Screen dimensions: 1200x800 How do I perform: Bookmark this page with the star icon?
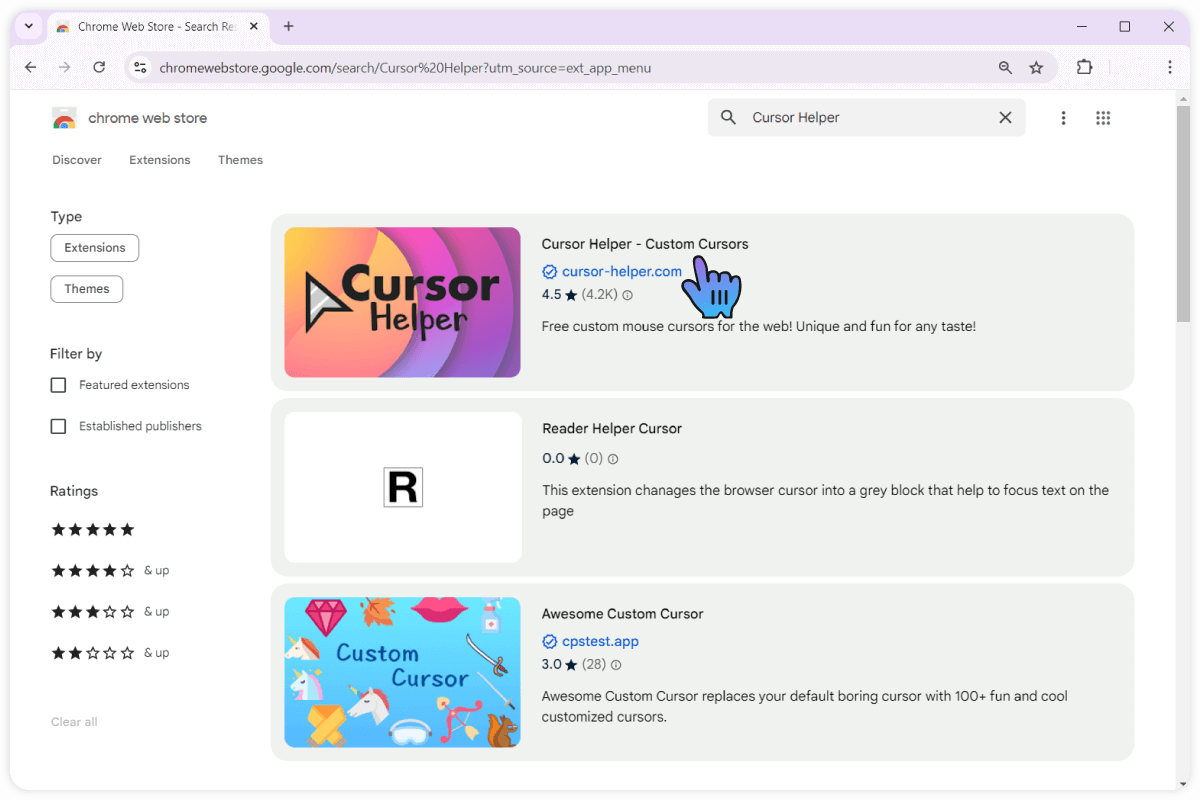(x=1036, y=67)
